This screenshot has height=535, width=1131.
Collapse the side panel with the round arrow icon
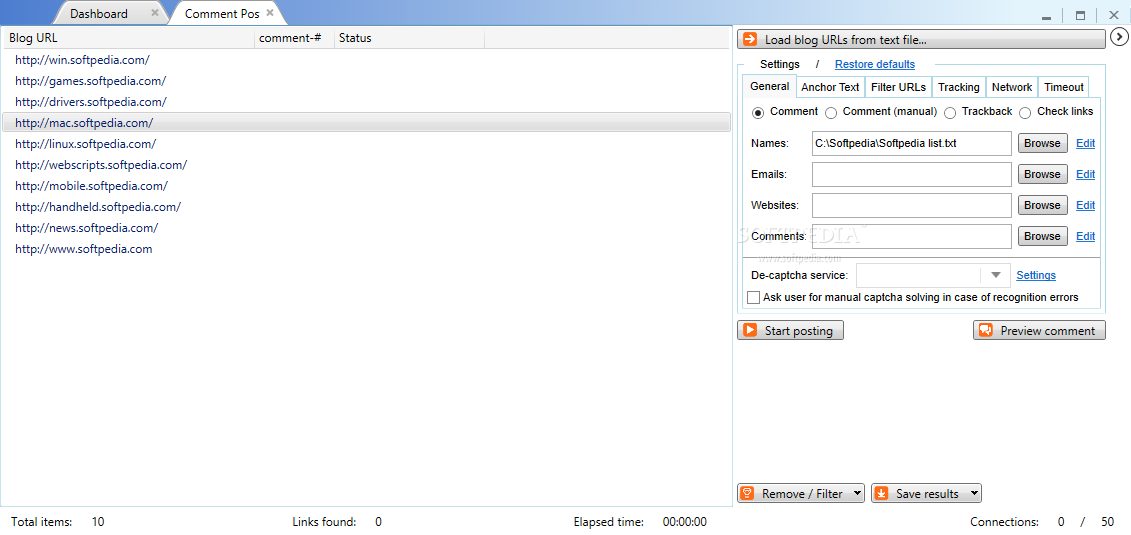1119,37
